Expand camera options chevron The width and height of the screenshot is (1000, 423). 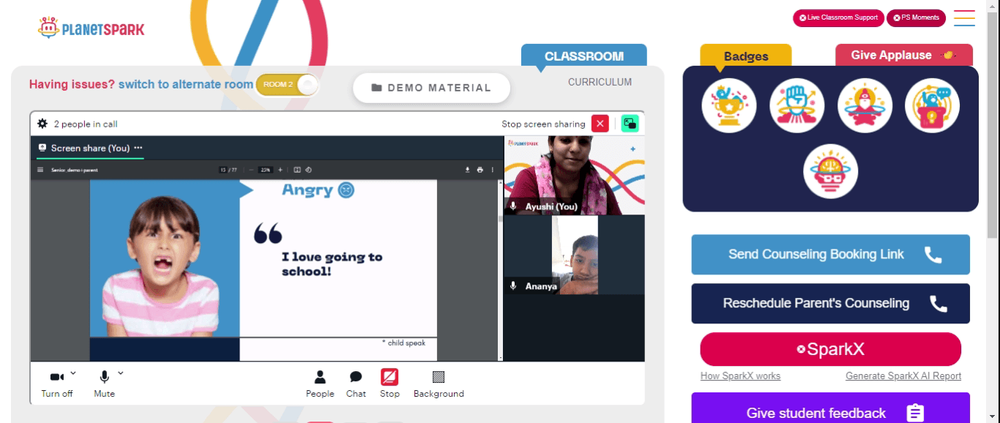73,373
